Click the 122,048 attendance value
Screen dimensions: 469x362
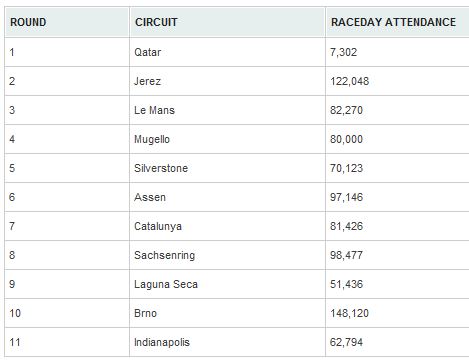(x=350, y=81)
